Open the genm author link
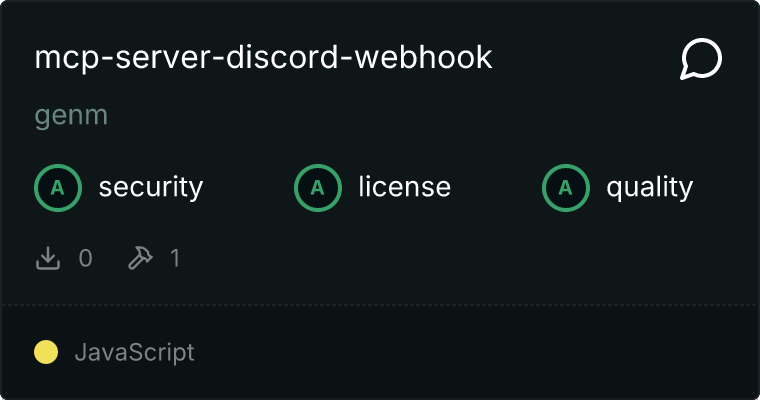The image size is (760, 400). coord(71,116)
